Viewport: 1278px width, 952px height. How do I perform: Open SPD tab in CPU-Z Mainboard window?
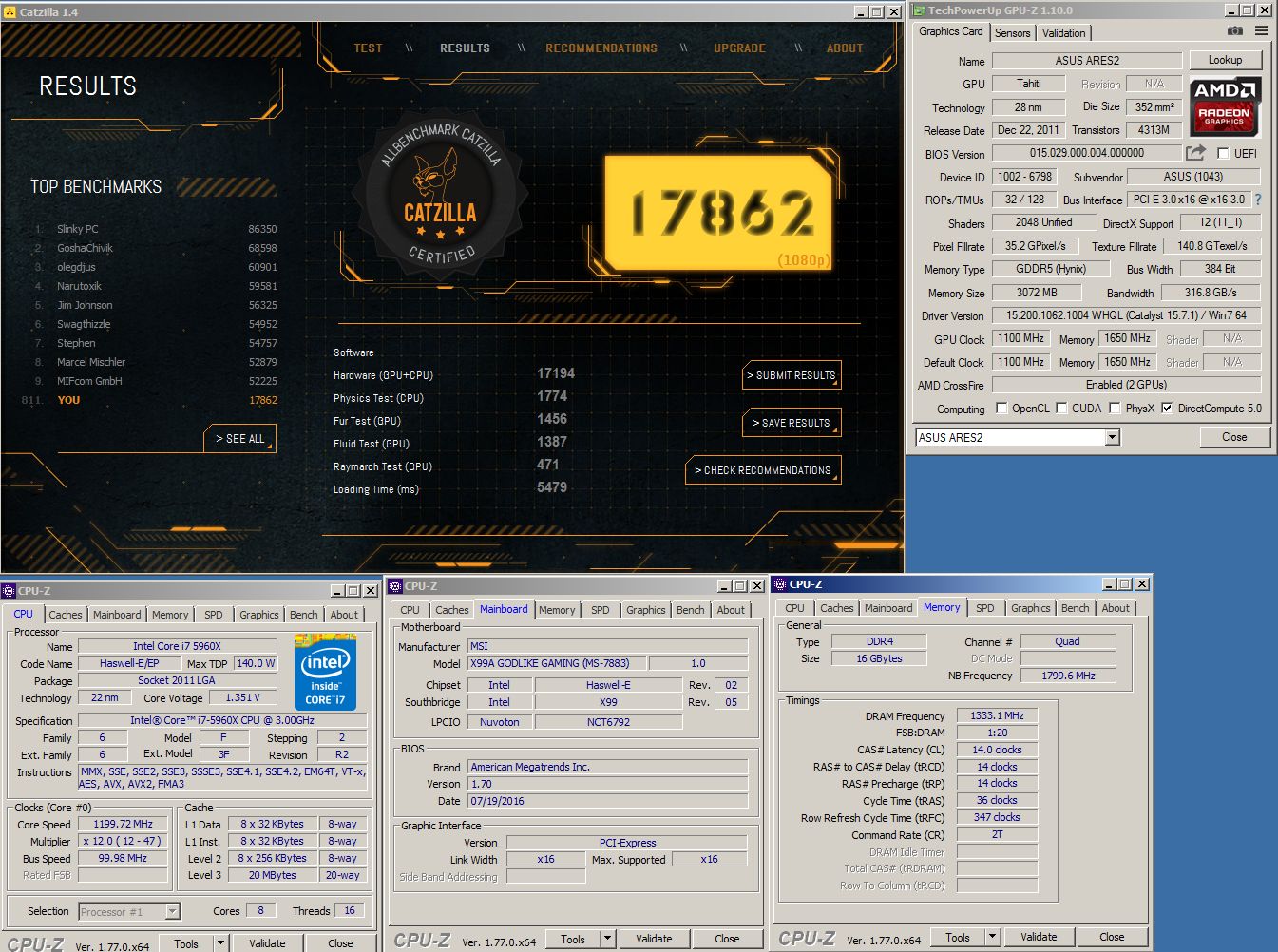tap(601, 610)
